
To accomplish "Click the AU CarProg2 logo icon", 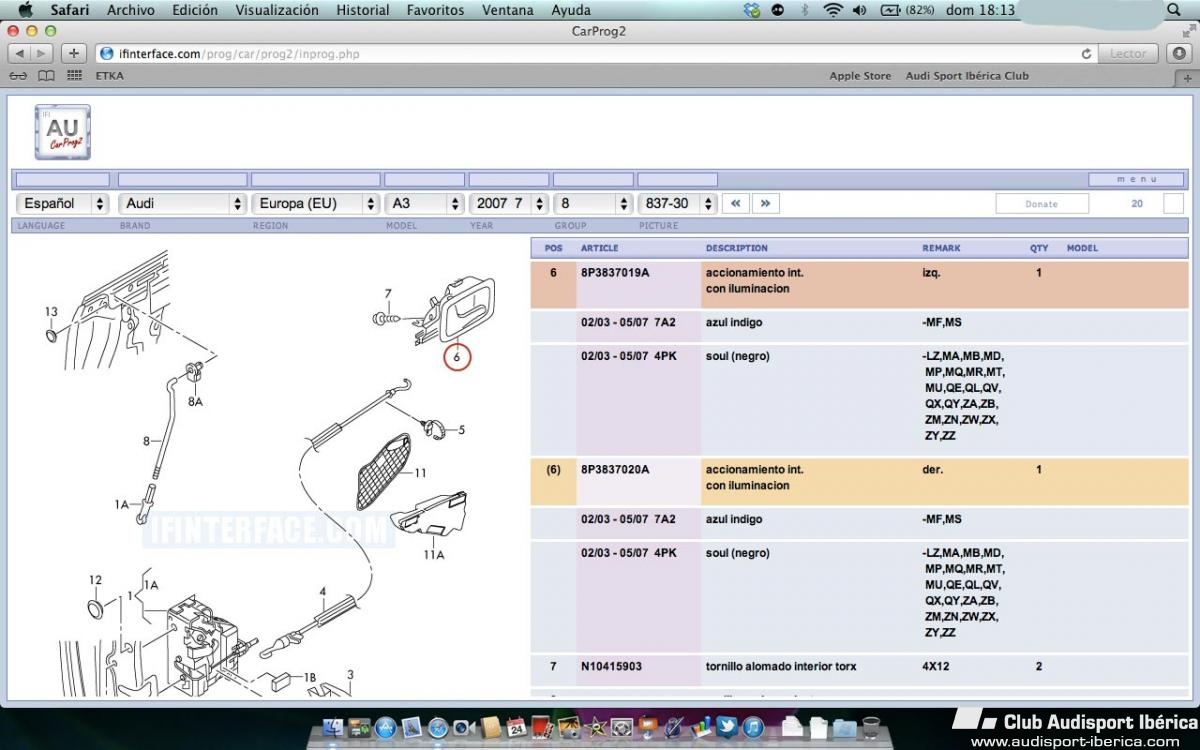I will [62, 132].
